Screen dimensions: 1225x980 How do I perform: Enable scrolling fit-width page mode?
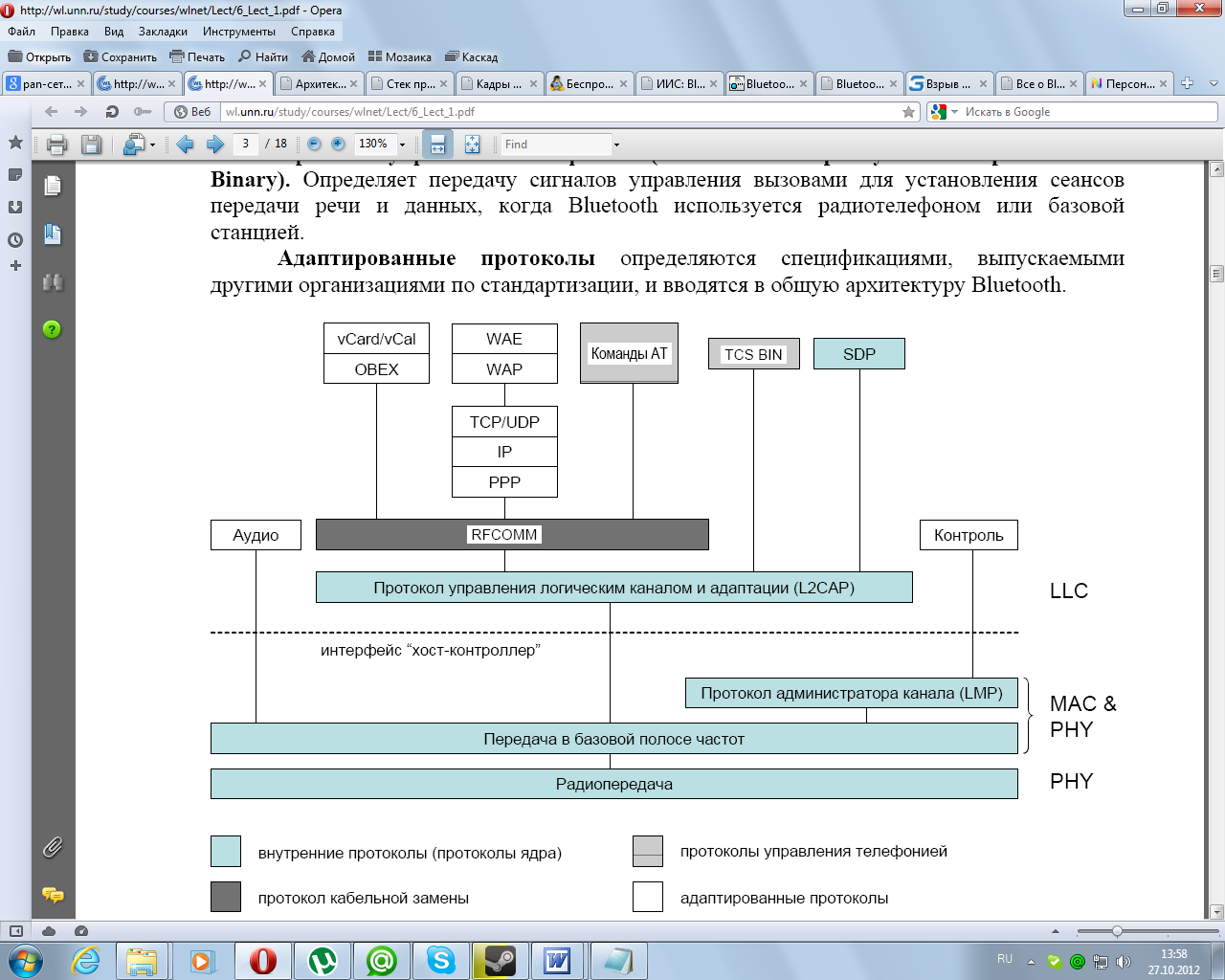point(437,144)
